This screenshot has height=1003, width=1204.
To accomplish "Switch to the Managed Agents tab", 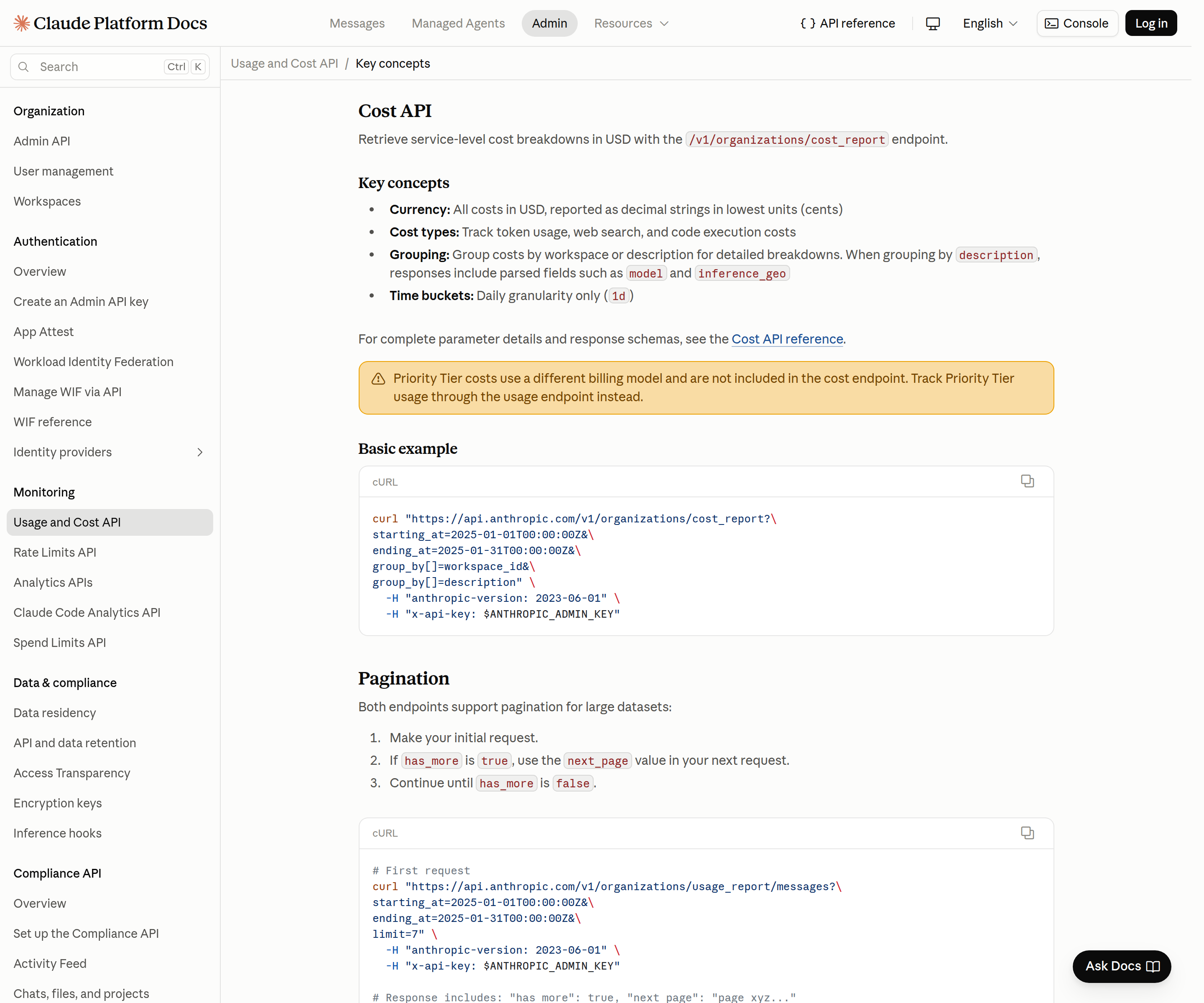I will (463, 23).
